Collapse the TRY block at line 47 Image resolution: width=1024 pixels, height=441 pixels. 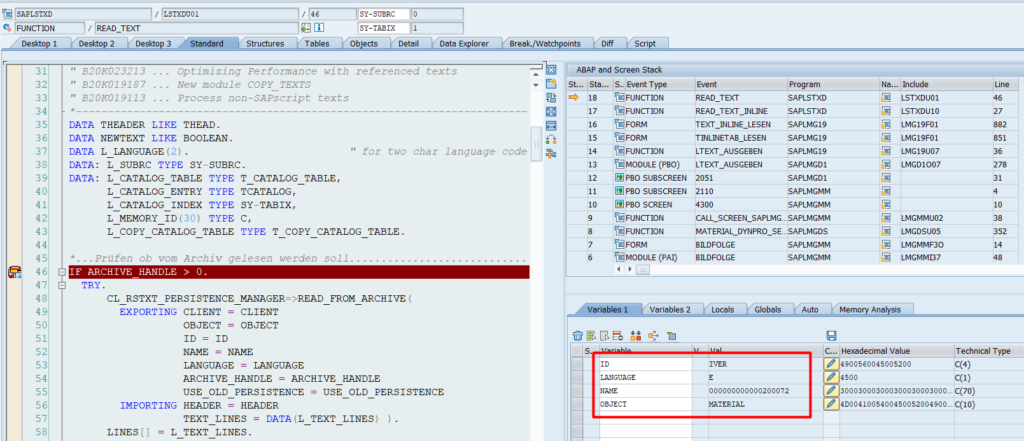point(62,285)
